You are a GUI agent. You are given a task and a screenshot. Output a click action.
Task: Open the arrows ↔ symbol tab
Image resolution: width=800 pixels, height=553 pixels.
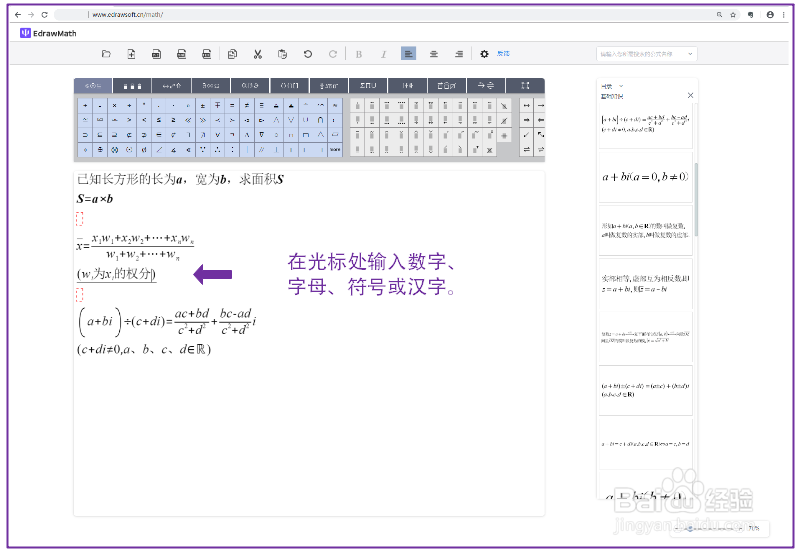(x=171, y=85)
